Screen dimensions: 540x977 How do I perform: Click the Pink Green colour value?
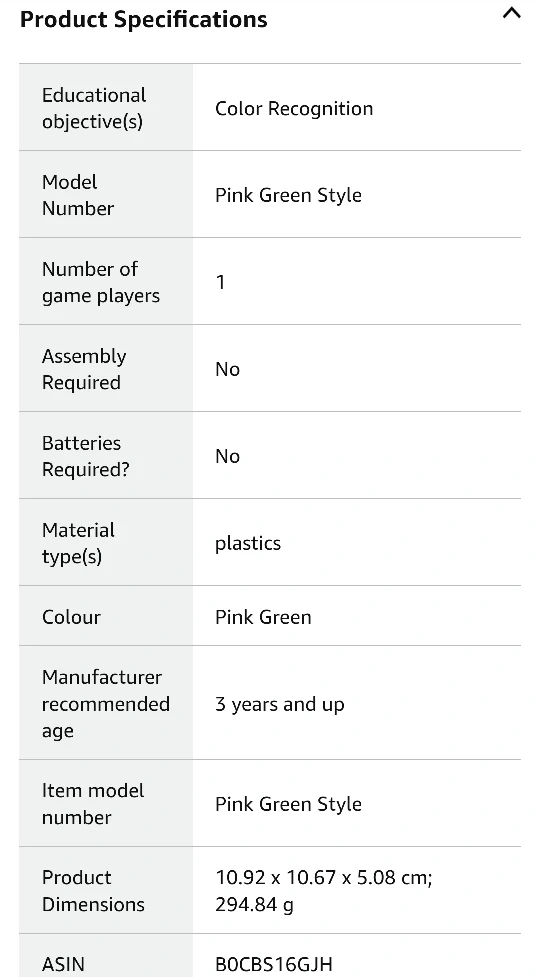click(x=263, y=617)
